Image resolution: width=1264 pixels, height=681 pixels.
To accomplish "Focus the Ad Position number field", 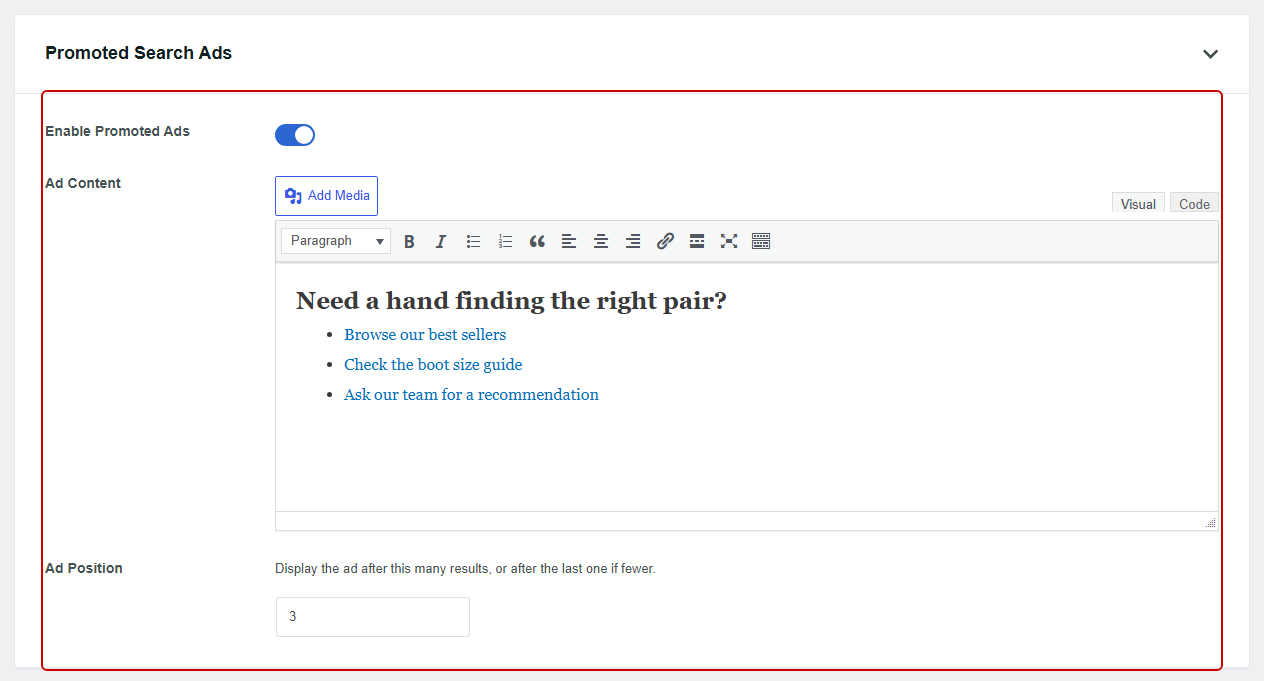I will click(x=373, y=617).
